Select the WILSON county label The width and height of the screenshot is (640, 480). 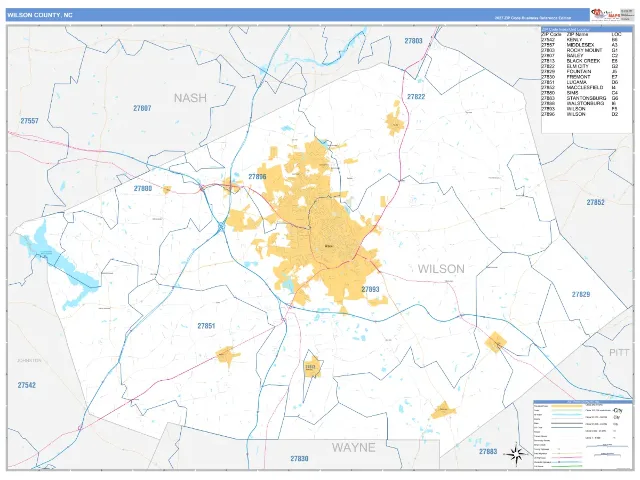(x=441, y=269)
